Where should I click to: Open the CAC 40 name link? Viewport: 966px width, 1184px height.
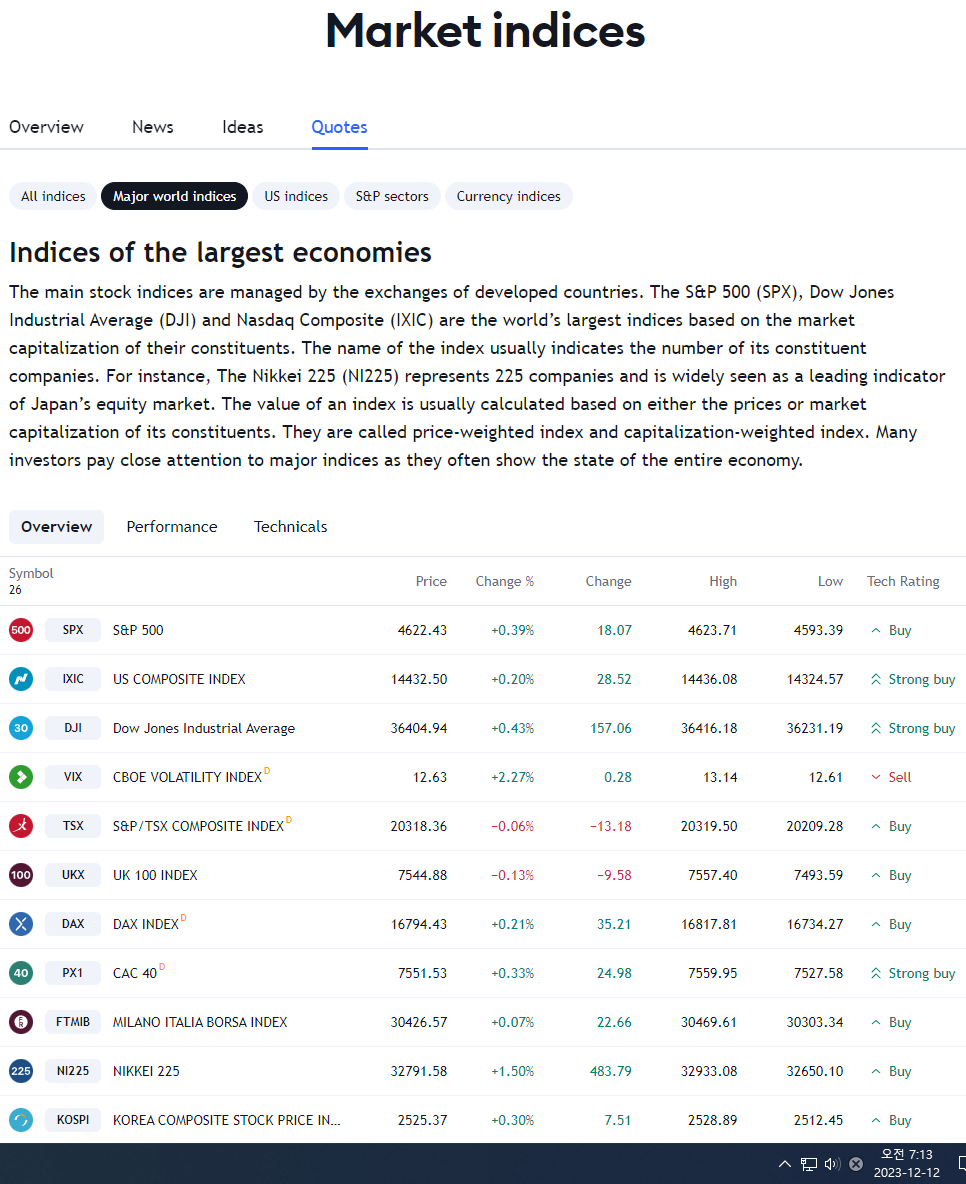point(135,973)
